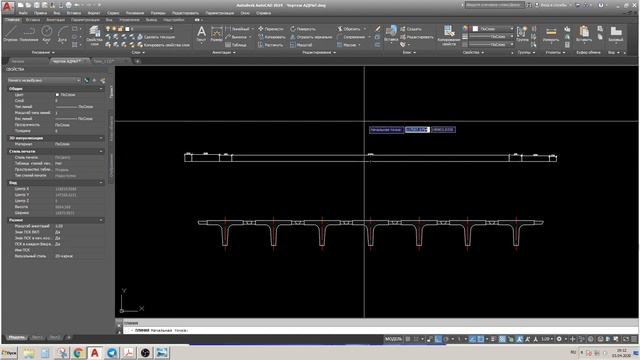Click the Group (Группа) icon
Viewport: 640px width, 360px height.
[522, 33]
